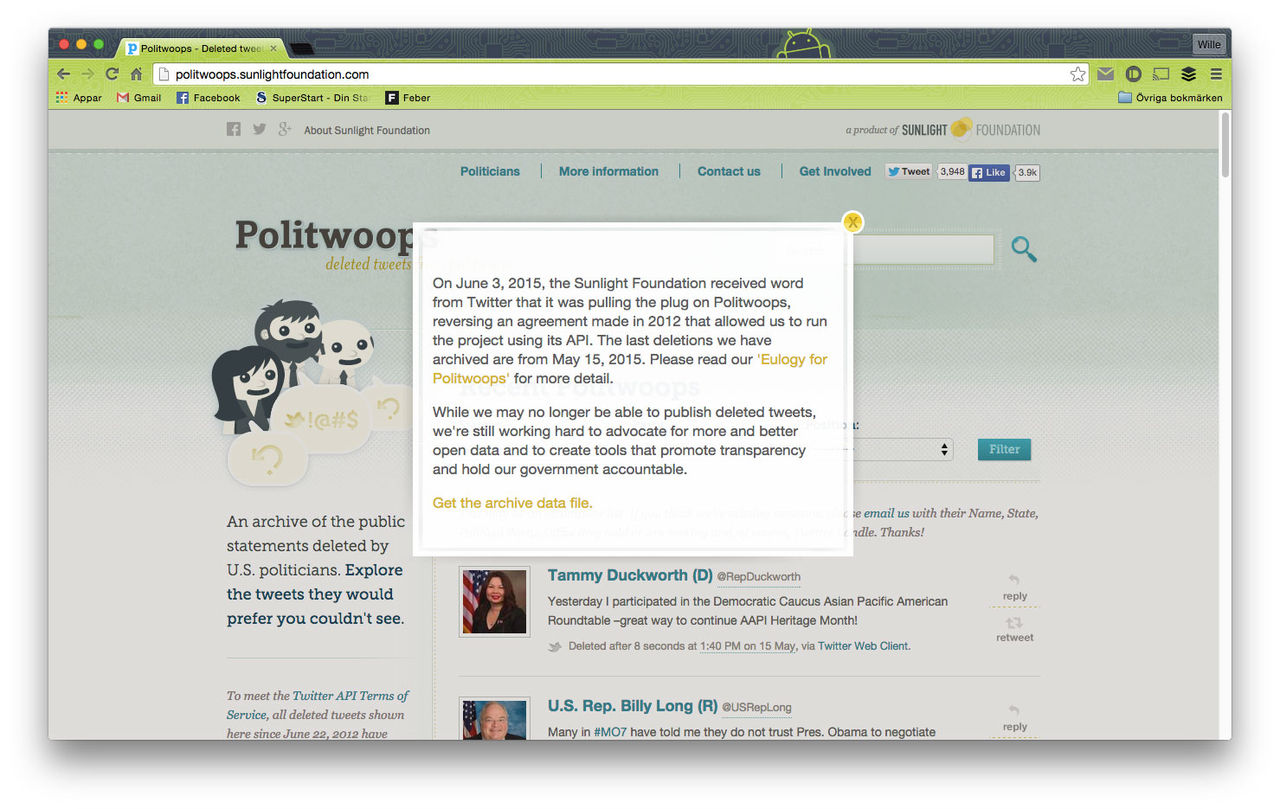Screen dimensions: 1280x809
Task: Reload the page in browser
Action: pyautogui.click(x=112, y=74)
